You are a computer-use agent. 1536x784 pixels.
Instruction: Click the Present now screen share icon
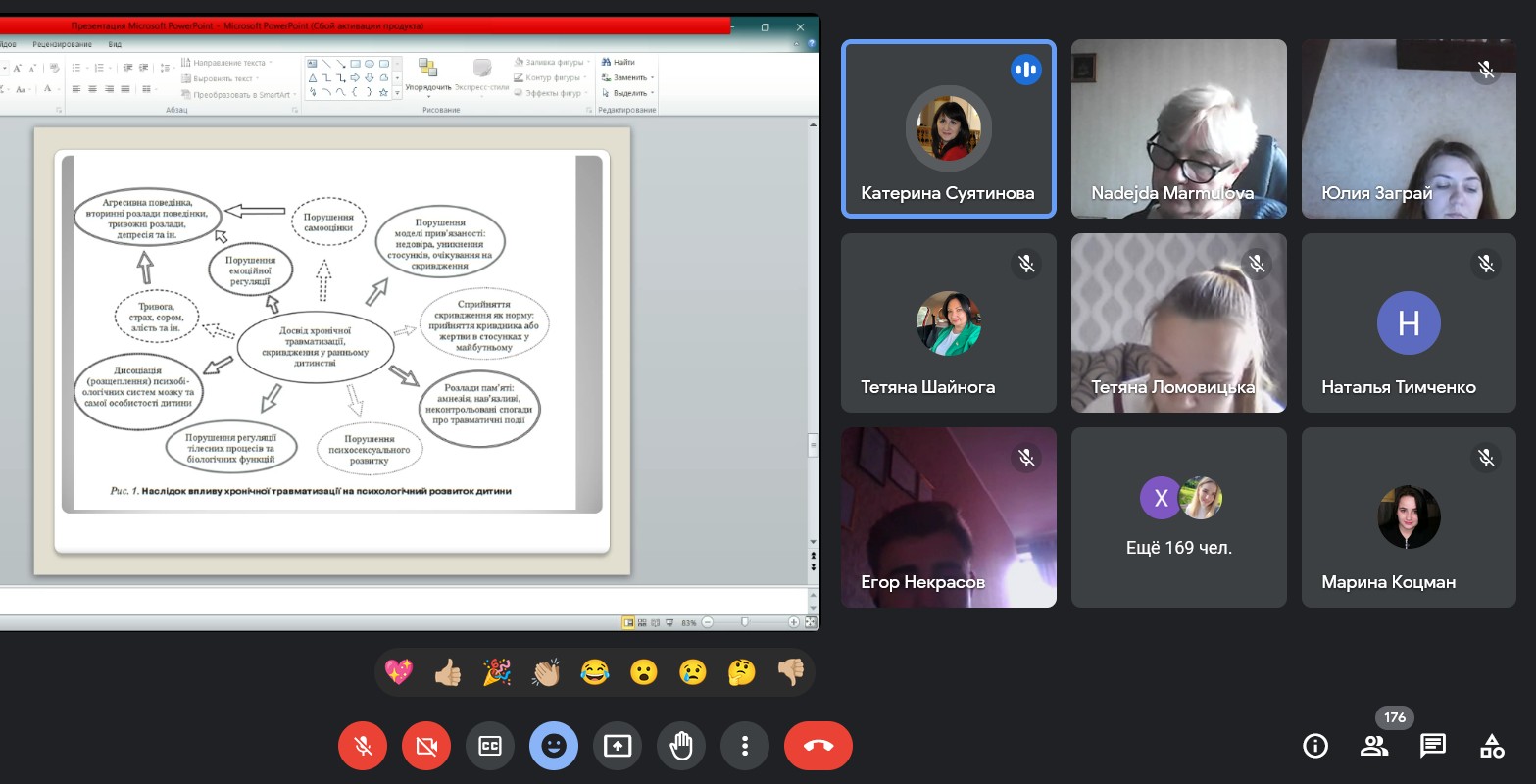618,747
